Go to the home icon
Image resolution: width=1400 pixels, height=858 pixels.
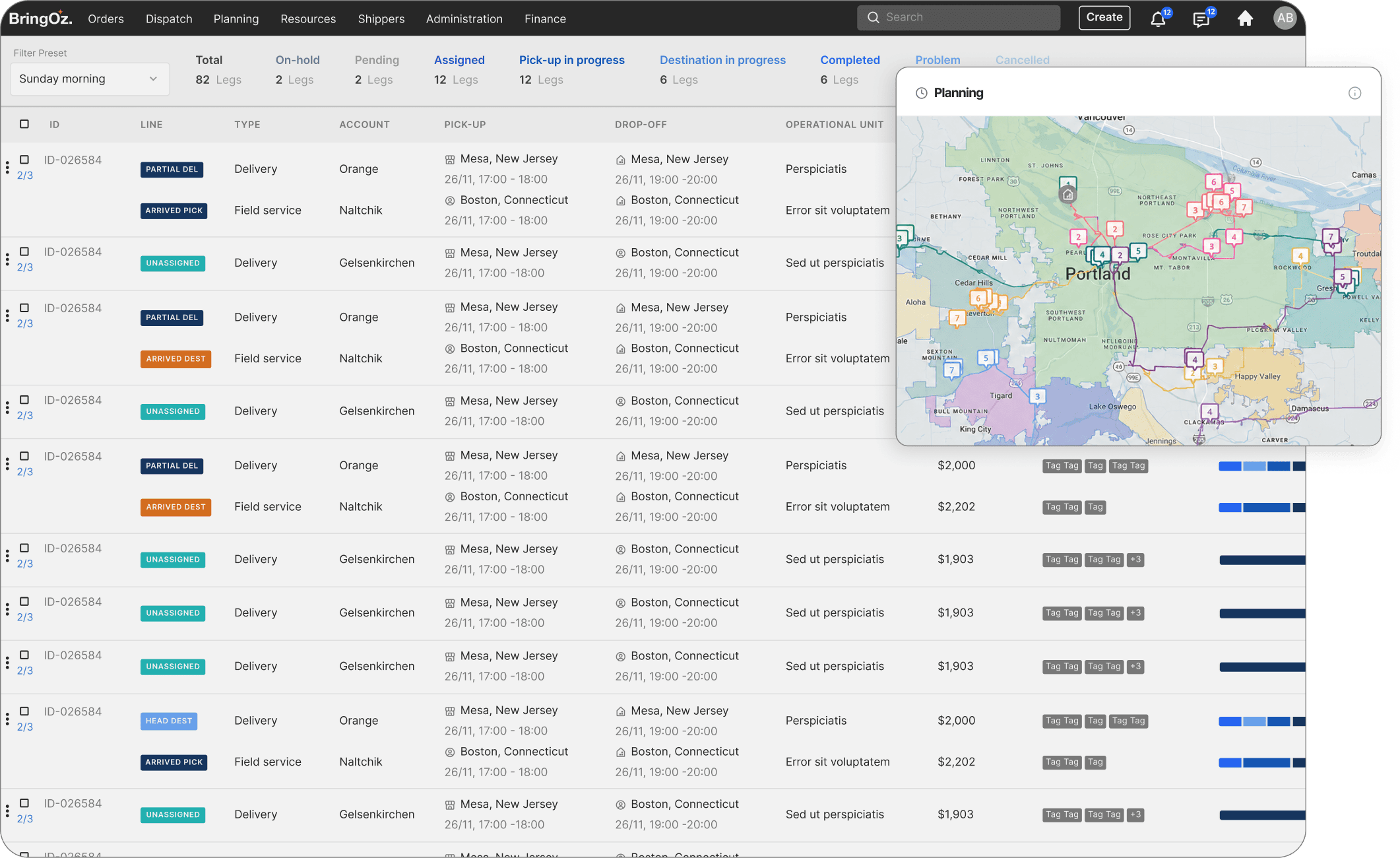pyautogui.click(x=1245, y=18)
